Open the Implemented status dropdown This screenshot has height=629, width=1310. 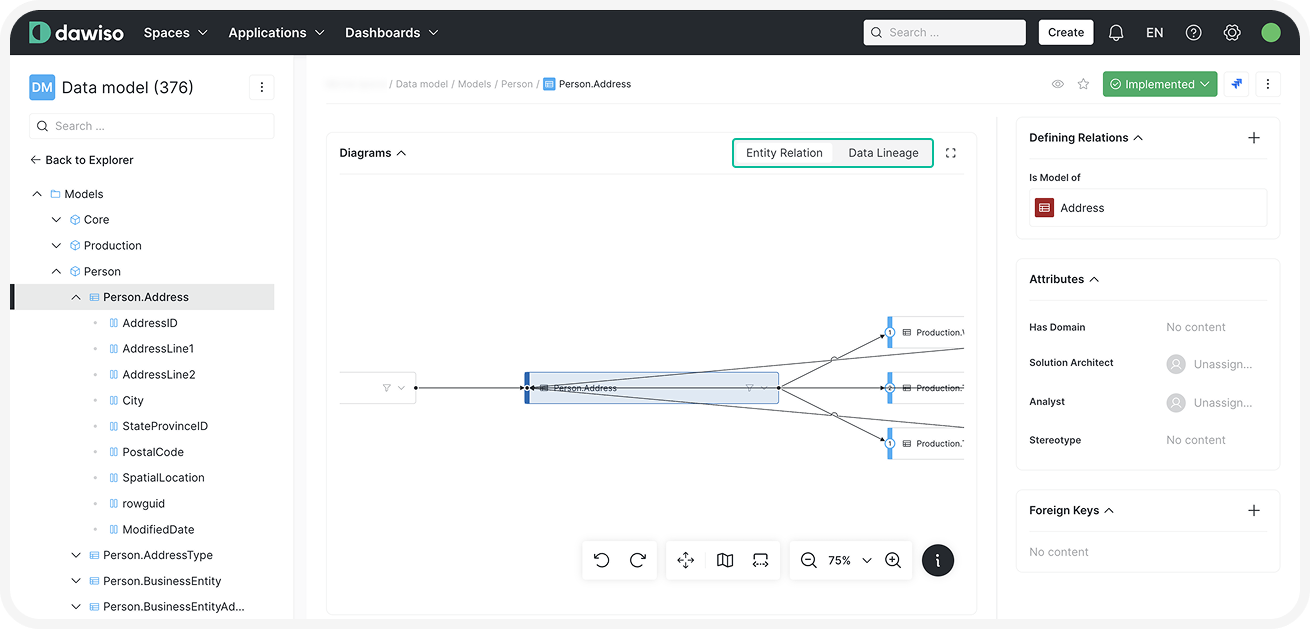[x=1159, y=85]
